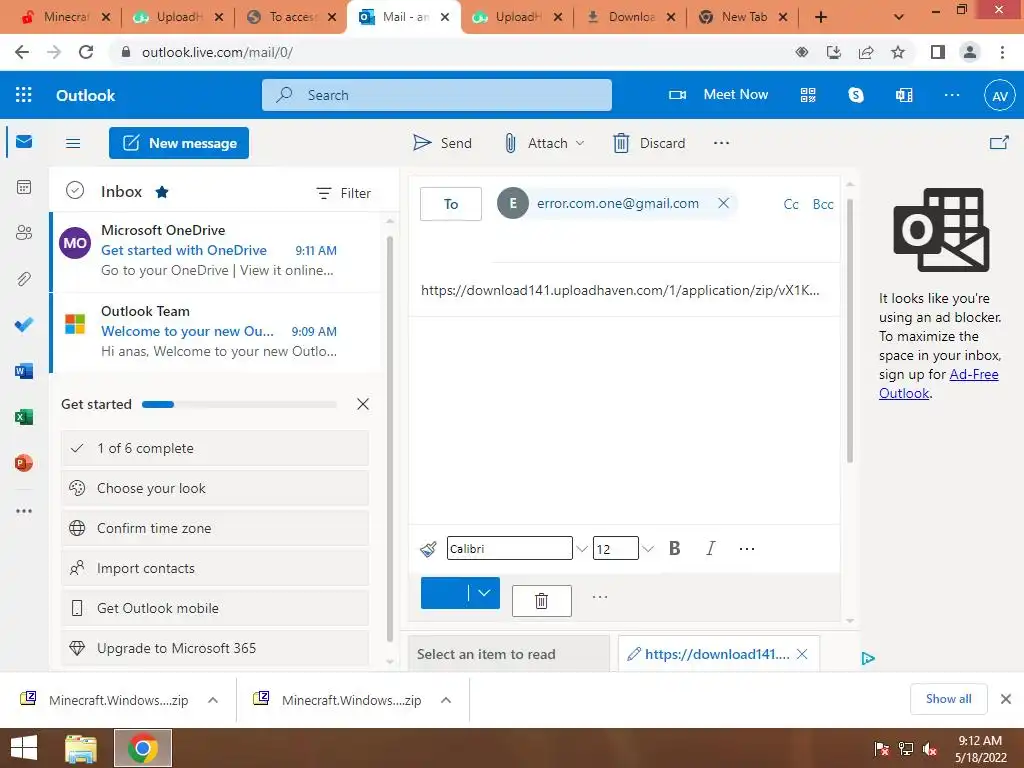The width and height of the screenshot is (1024, 768).
Task: Open the Outlook app launcher grid
Action: [24, 95]
